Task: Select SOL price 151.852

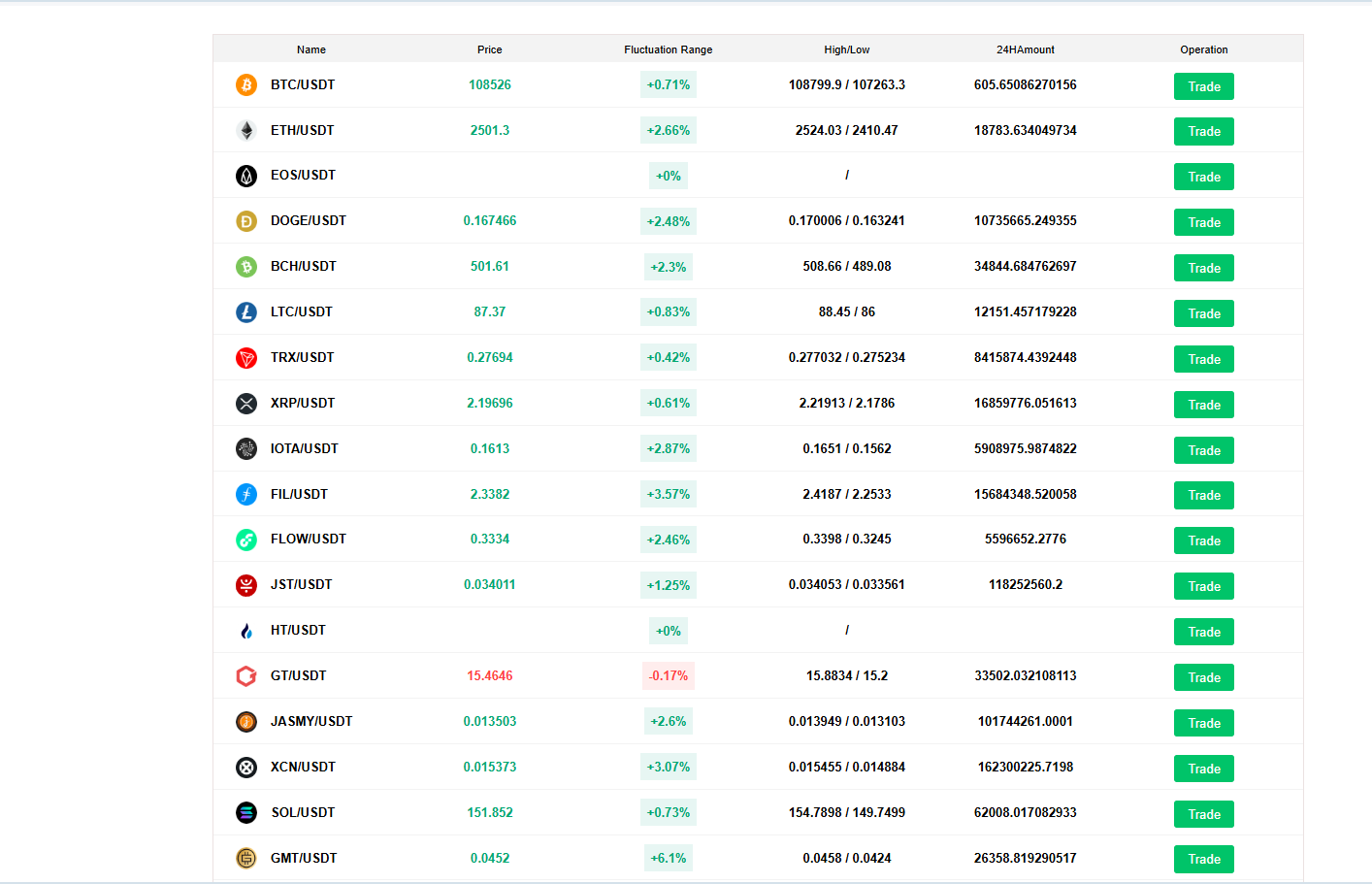Action: click(x=490, y=812)
